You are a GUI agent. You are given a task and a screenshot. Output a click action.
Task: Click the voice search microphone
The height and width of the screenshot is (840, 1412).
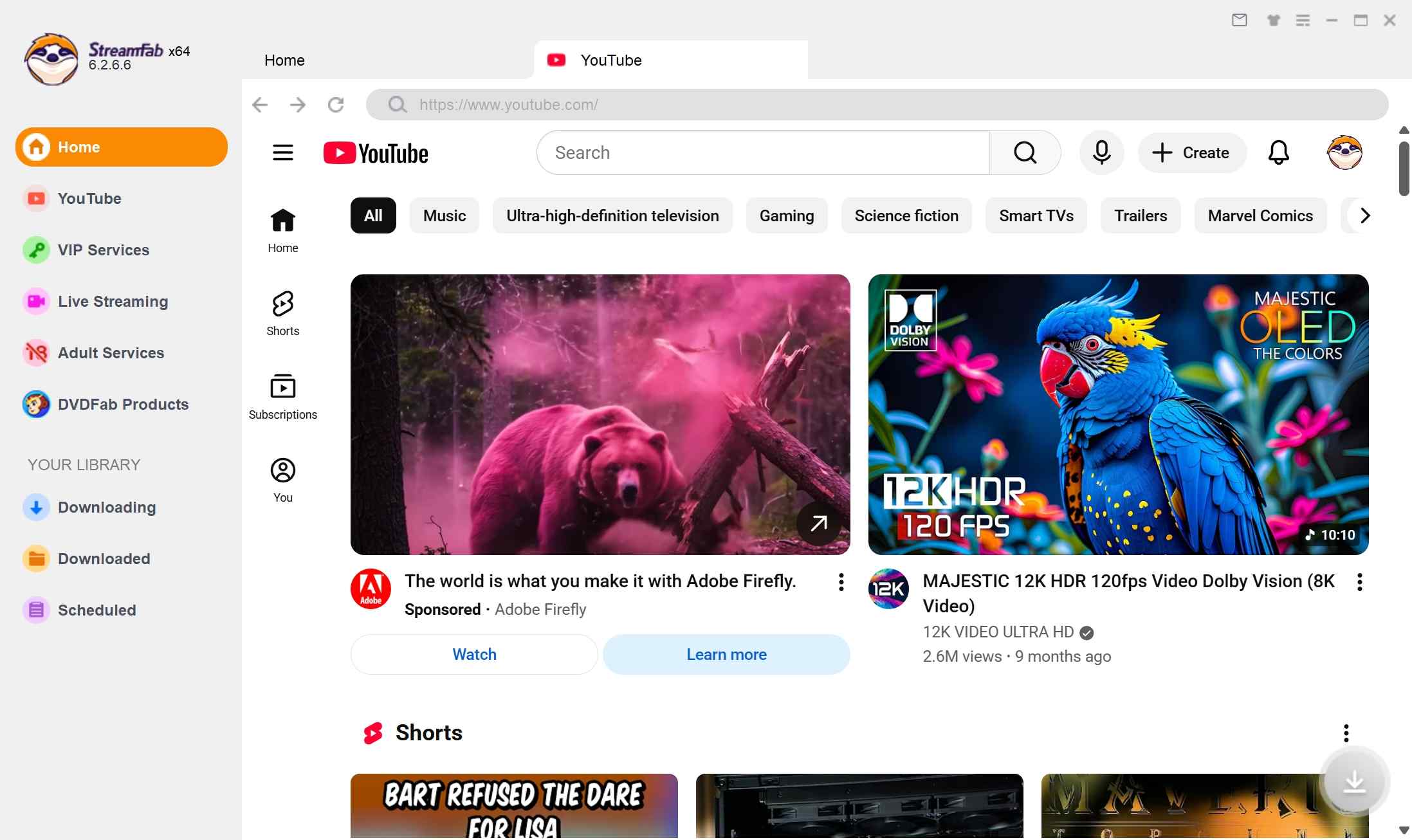pyautogui.click(x=1101, y=152)
